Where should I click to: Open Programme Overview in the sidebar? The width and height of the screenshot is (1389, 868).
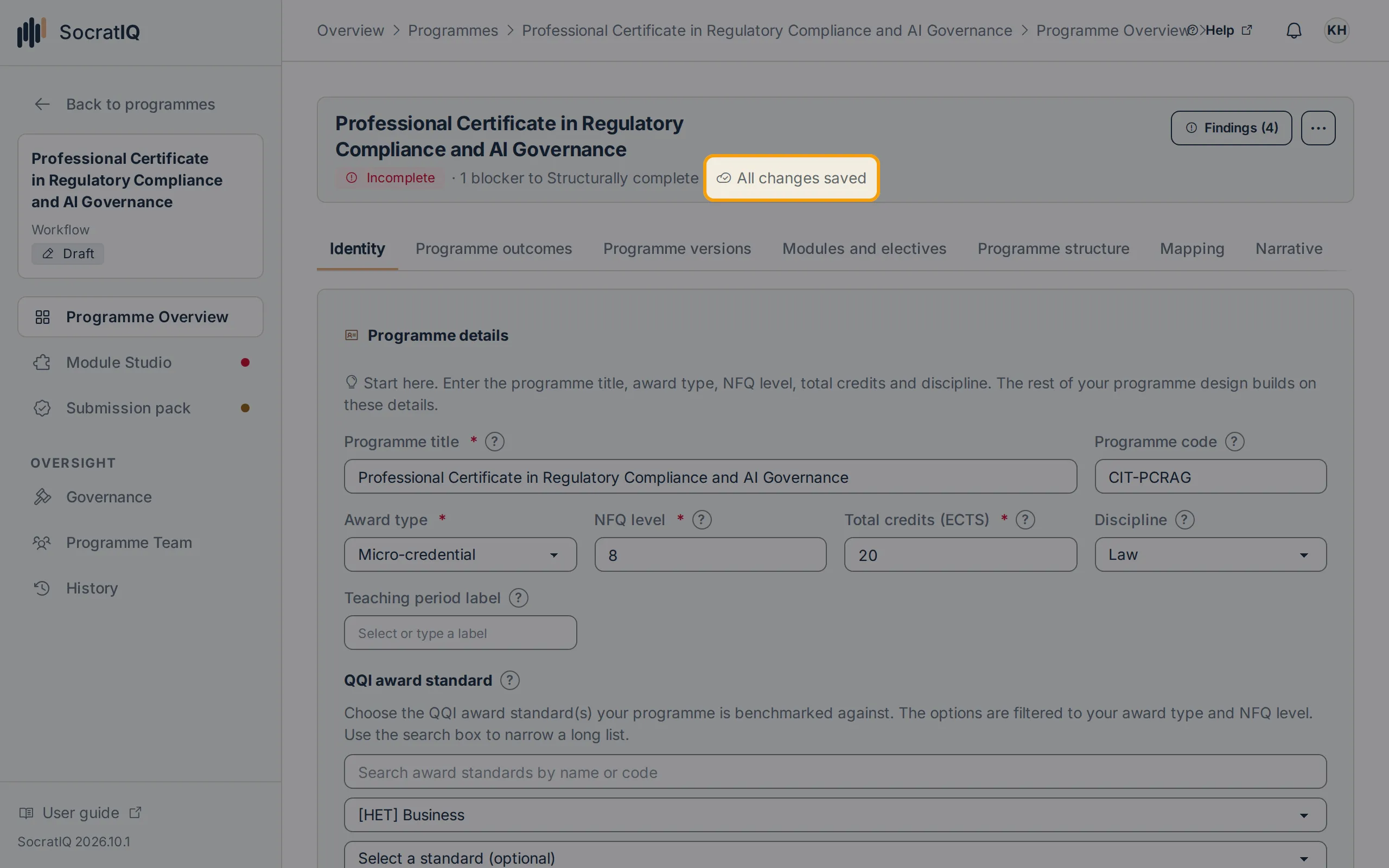[x=141, y=317]
